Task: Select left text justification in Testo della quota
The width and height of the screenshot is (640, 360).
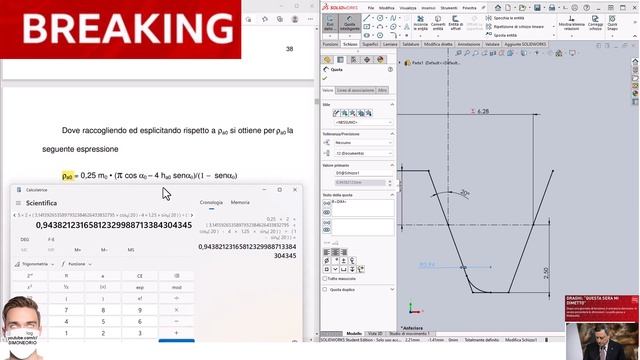Action: [327, 252]
